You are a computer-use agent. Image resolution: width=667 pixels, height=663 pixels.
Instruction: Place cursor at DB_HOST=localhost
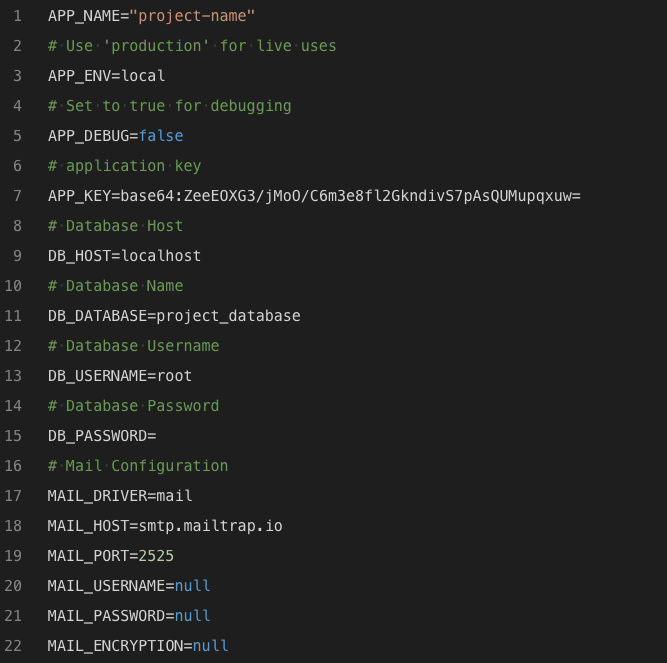point(124,256)
